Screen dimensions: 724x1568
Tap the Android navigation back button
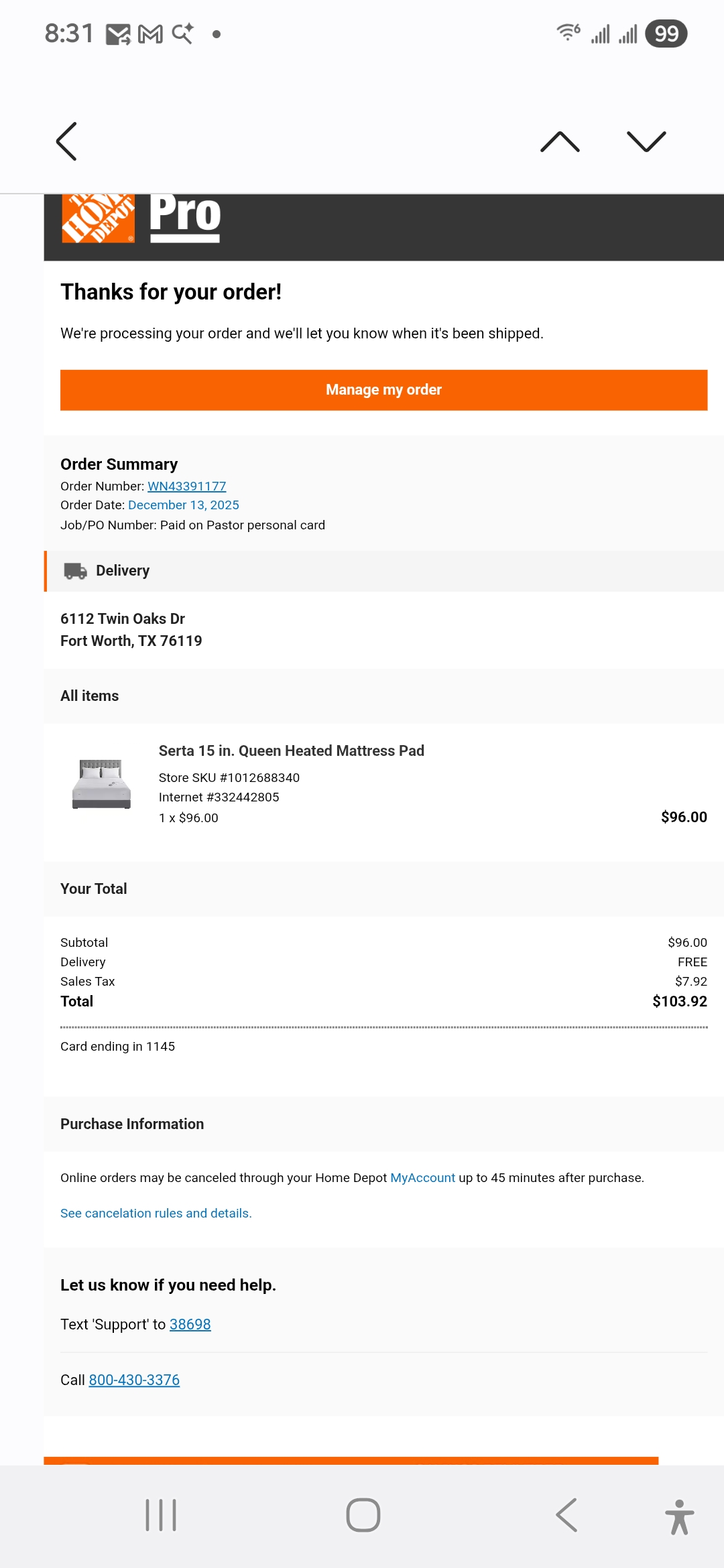click(566, 1515)
